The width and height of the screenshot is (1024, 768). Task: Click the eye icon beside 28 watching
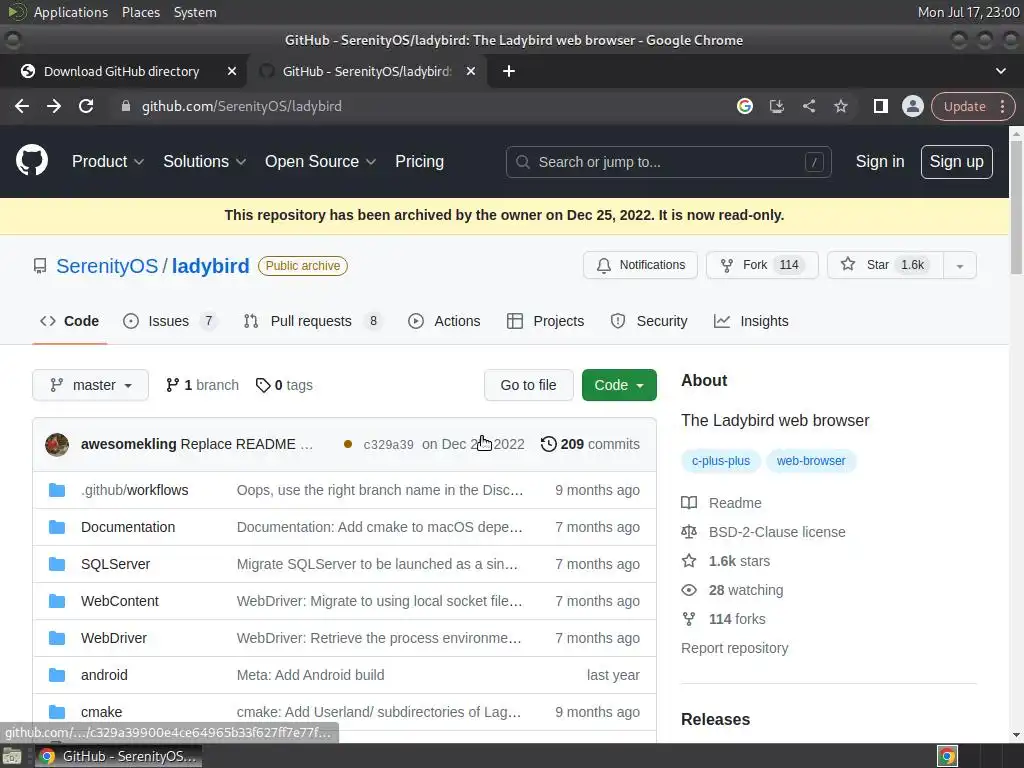click(689, 590)
